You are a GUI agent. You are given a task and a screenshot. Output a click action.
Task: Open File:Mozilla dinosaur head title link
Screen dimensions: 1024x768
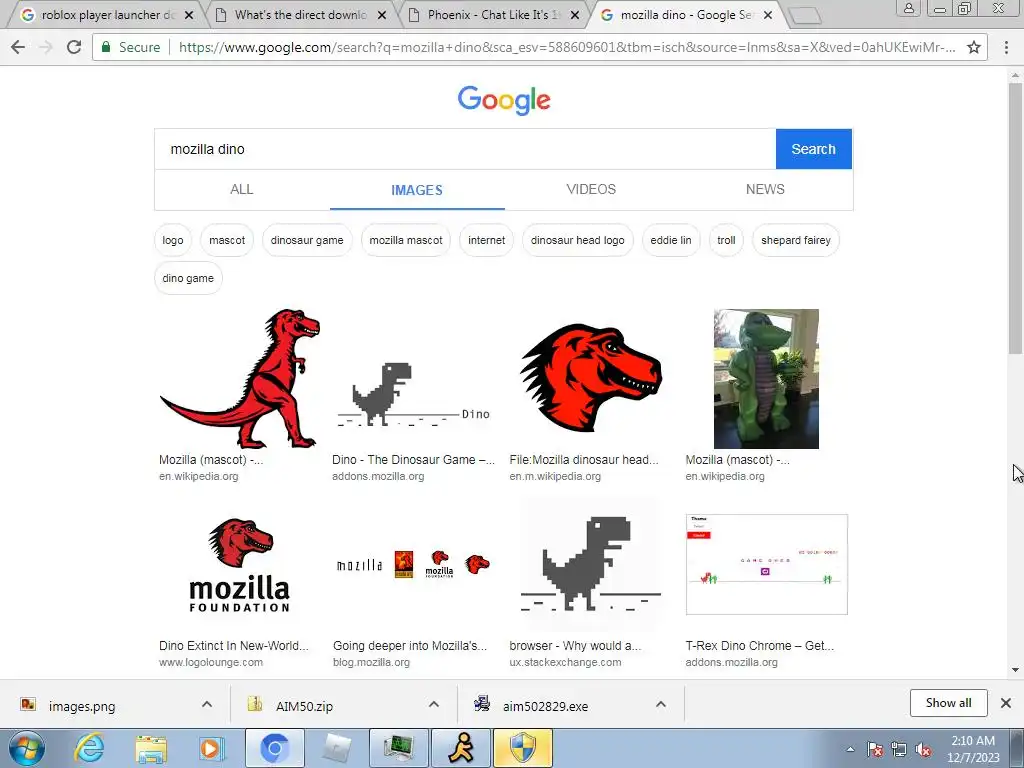pyautogui.click(x=584, y=460)
